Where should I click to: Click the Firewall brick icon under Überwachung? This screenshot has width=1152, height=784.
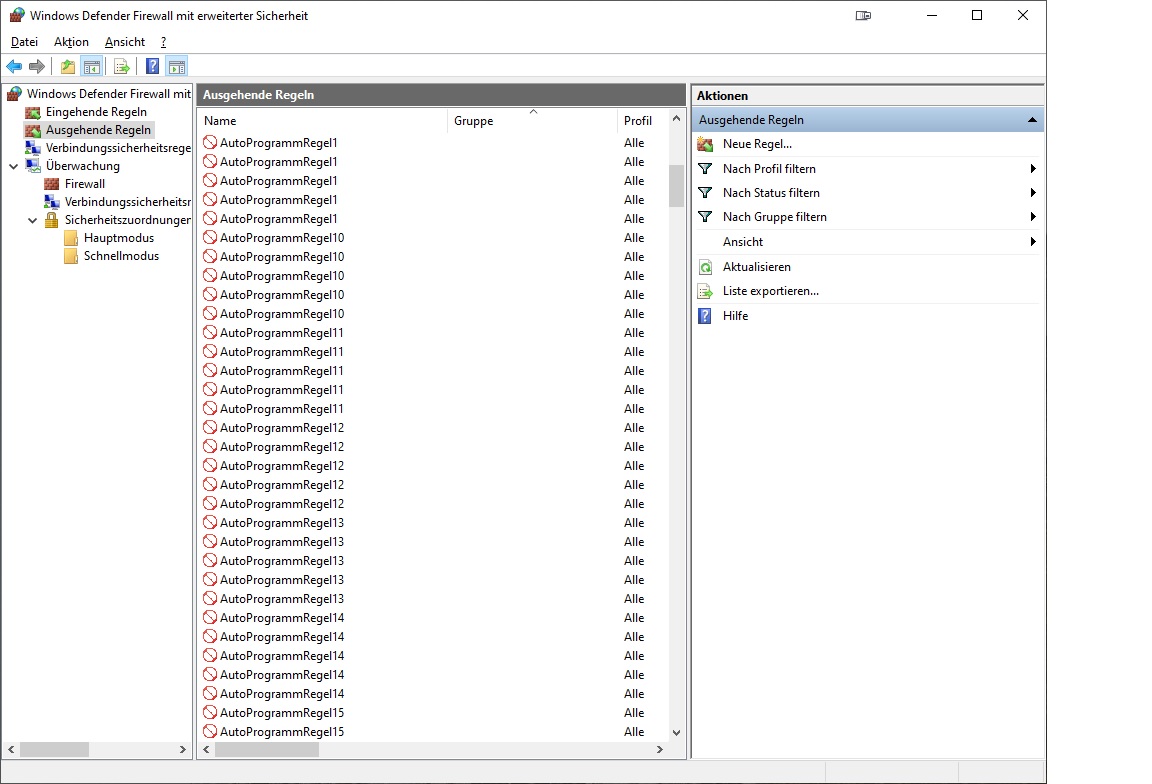[51, 184]
